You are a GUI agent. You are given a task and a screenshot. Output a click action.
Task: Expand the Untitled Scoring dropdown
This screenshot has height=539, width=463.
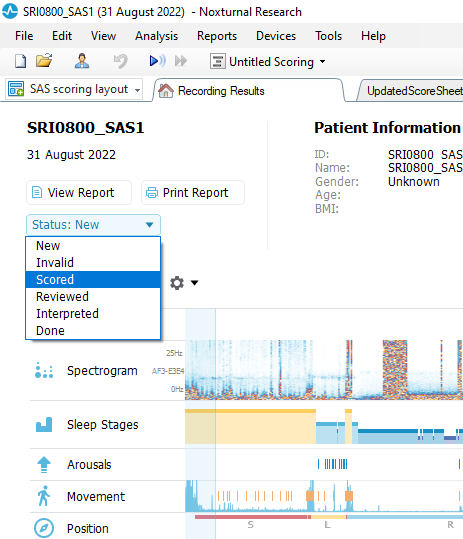(x=268, y=62)
